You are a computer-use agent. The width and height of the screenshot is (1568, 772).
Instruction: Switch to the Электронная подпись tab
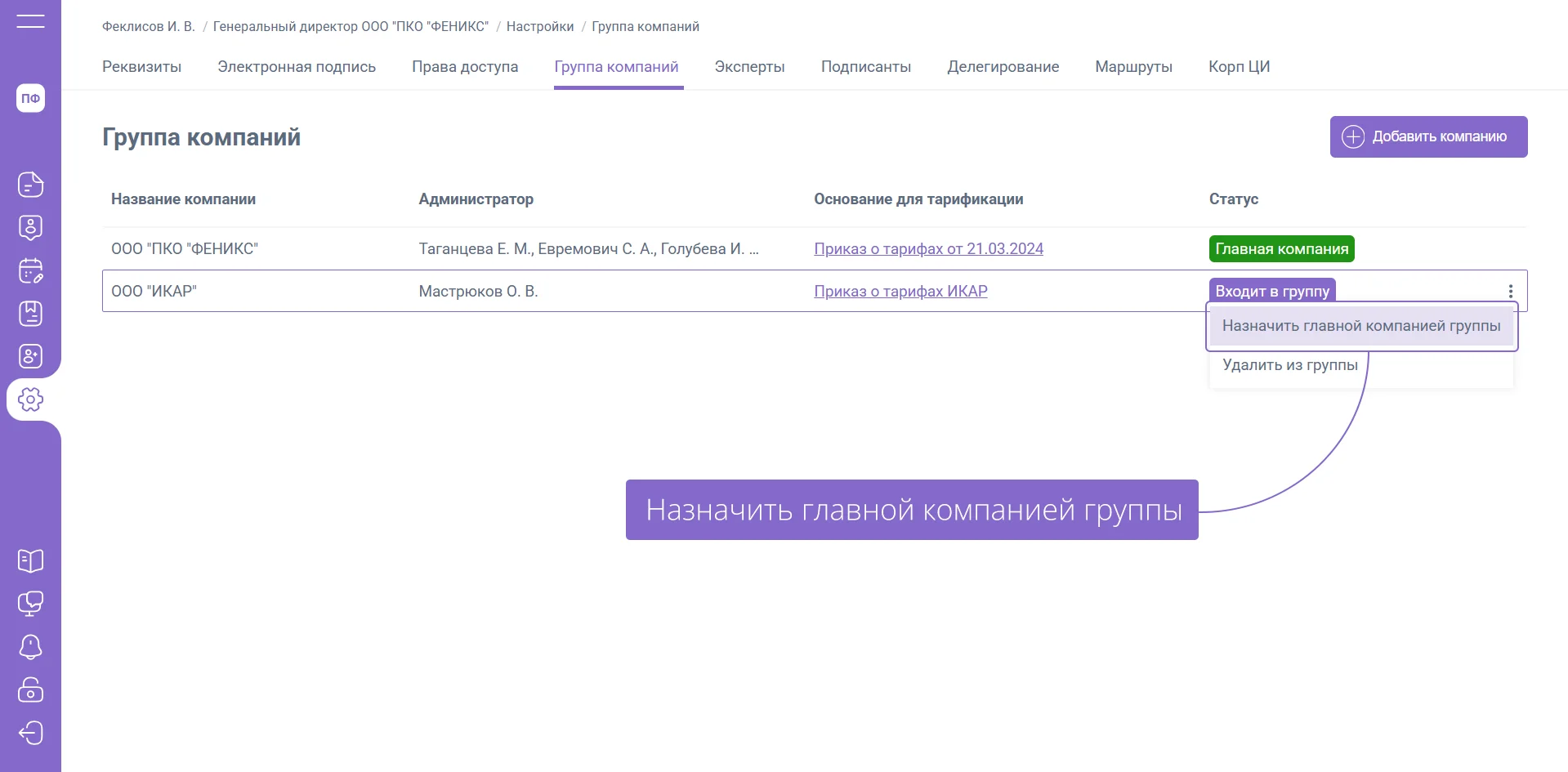(x=296, y=67)
